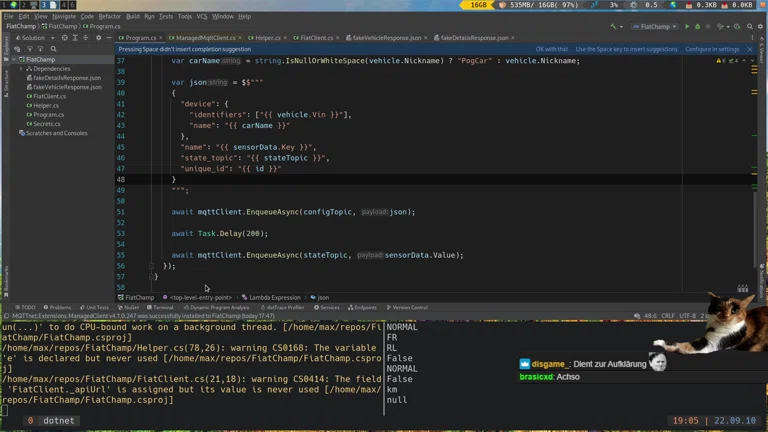This screenshot has width=768, height=432.
Task: Dismiss the completion suggestion notification bar
Action: point(749,49)
